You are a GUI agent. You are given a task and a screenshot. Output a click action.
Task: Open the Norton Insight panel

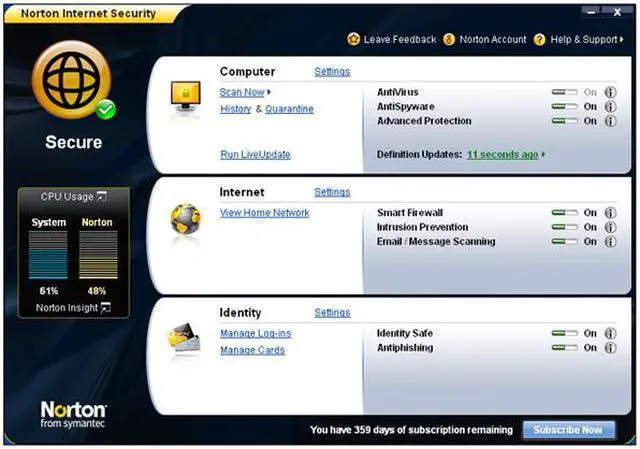106,308
